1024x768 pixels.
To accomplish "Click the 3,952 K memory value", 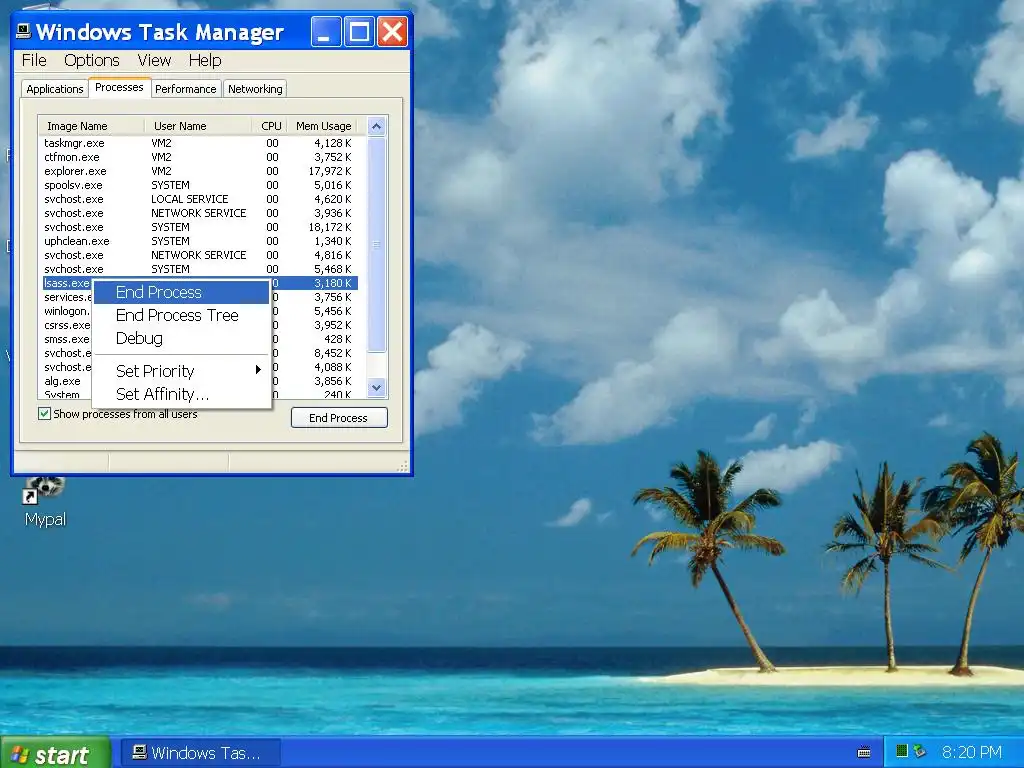I will (332, 325).
